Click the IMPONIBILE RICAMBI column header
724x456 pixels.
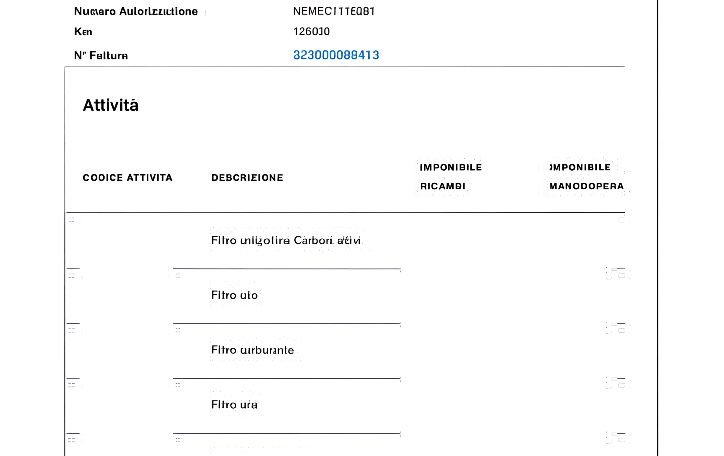pos(450,176)
